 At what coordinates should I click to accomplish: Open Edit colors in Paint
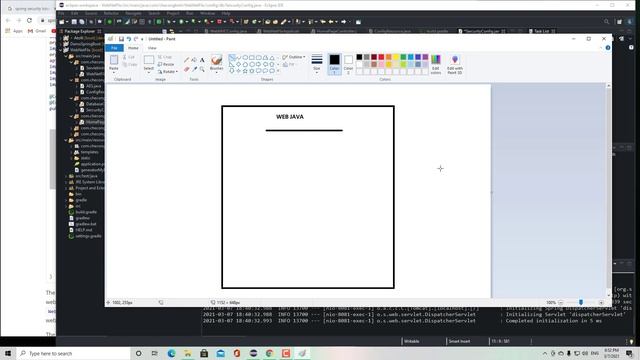click(x=436, y=64)
